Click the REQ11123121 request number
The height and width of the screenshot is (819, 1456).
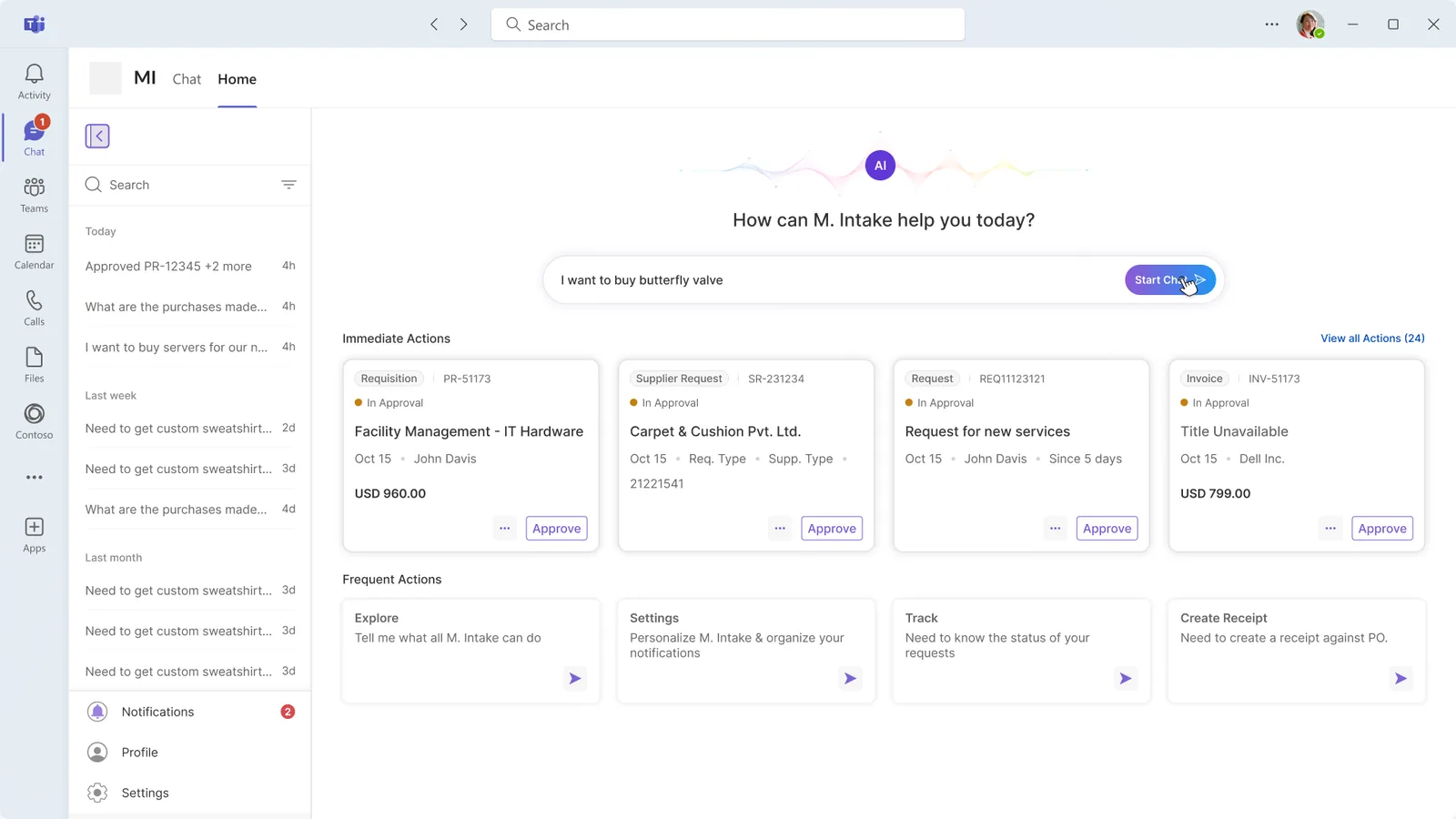coord(1012,379)
